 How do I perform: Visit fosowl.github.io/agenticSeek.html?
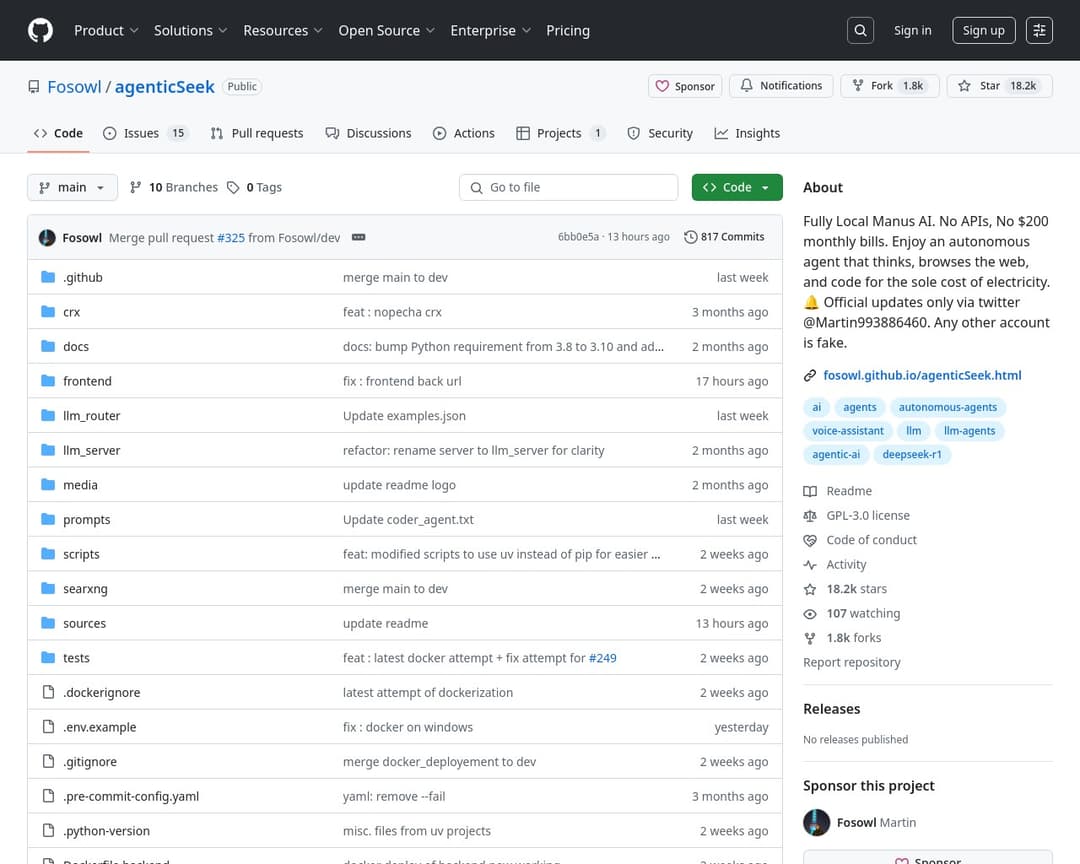922,376
